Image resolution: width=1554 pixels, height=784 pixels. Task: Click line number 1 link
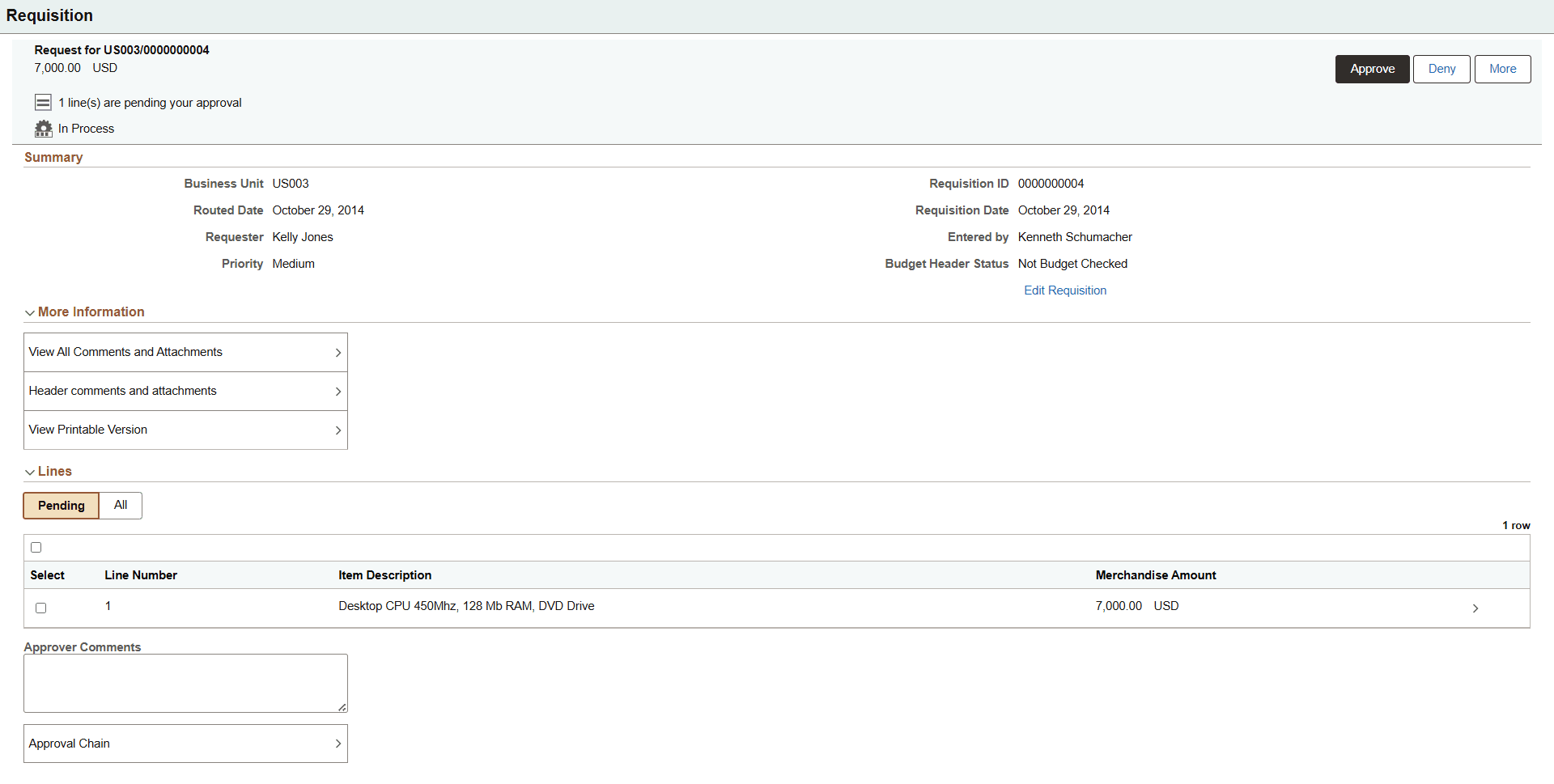(x=108, y=605)
